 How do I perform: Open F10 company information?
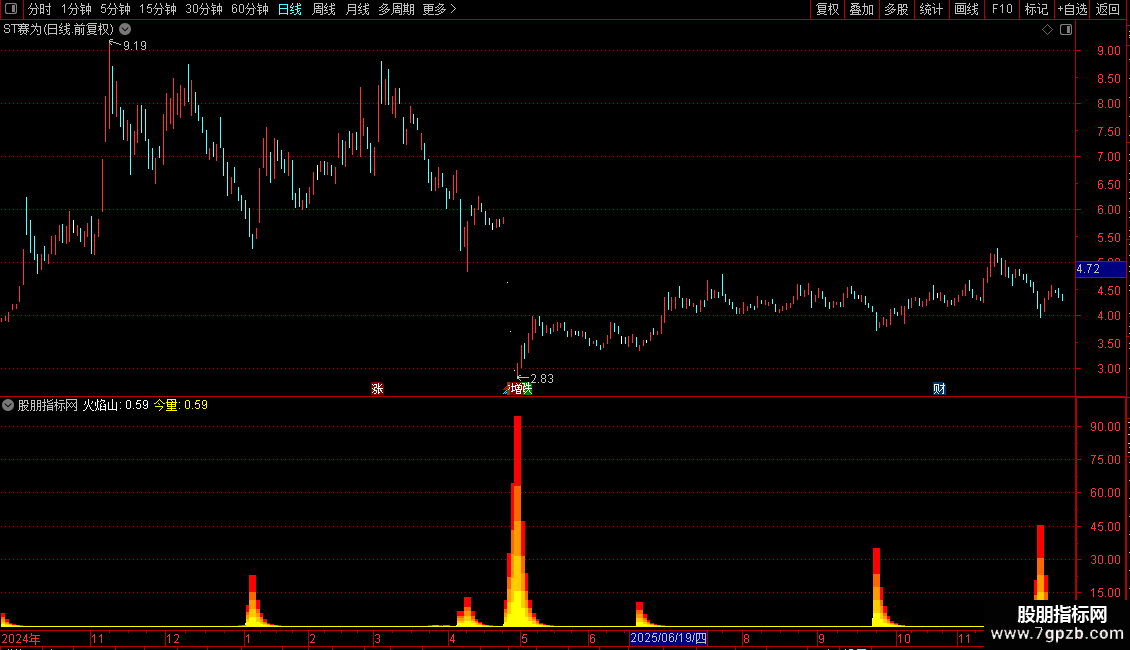click(x=1002, y=9)
